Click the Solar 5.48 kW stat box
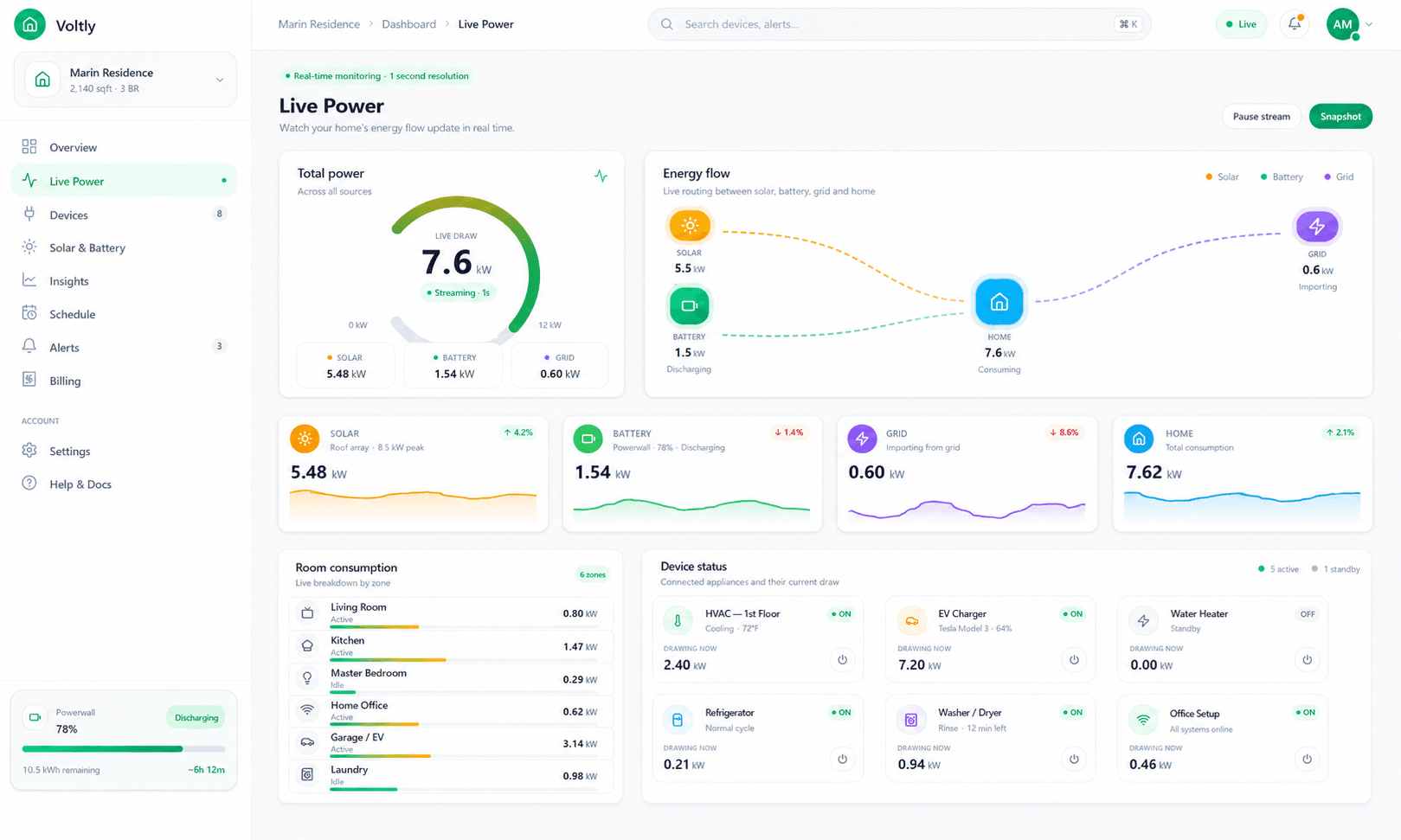This screenshot has width=1401, height=840. [x=346, y=366]
